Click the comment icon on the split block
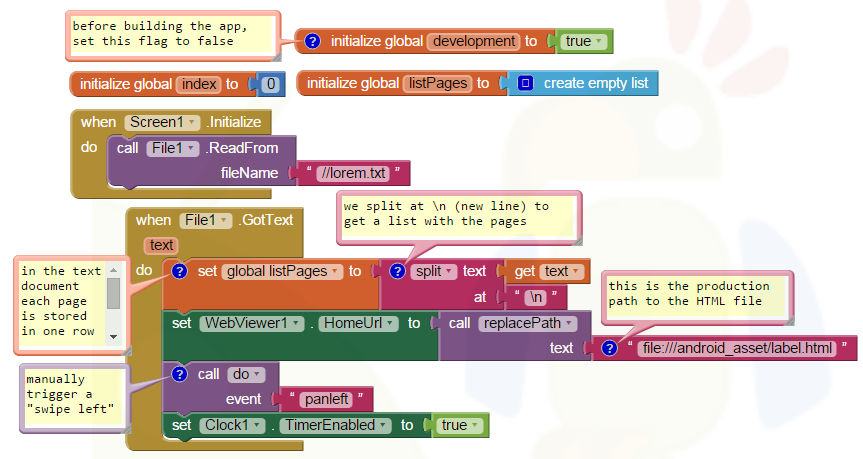863x459 pixels. click(x=397, y=271)
